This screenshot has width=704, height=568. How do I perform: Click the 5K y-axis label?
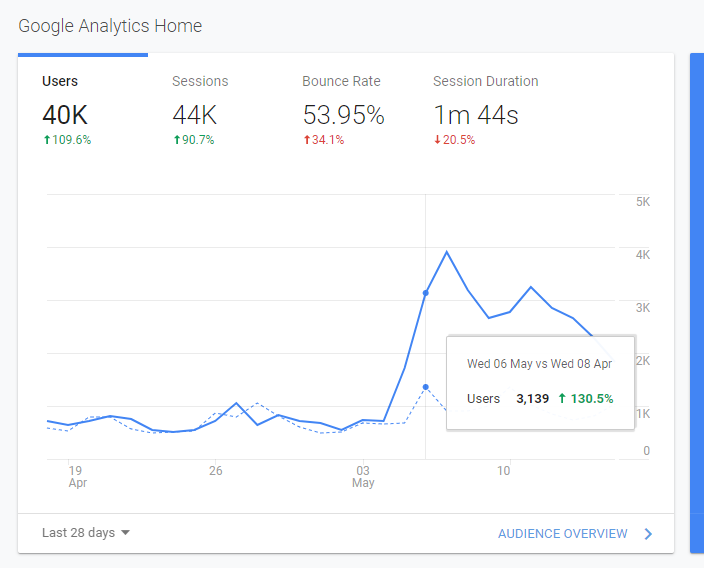[643, 202]
